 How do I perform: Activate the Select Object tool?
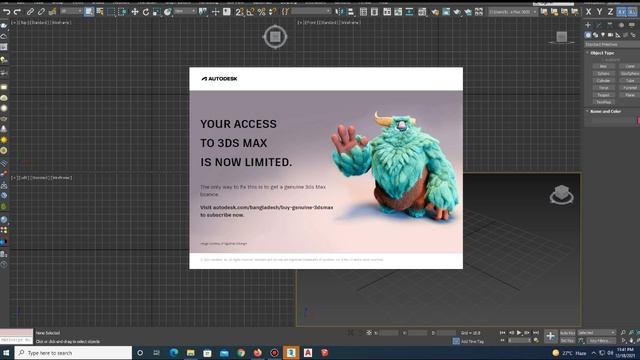89,12
